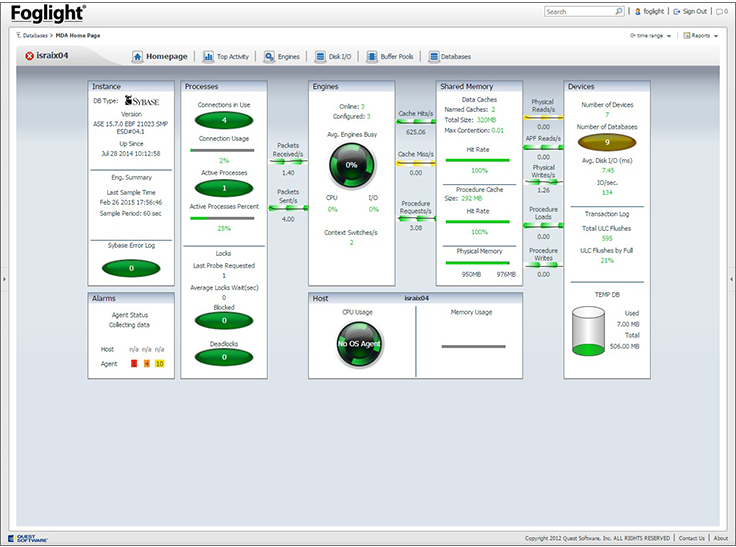Click the Active Processes Percent bar
Screen dimensions: 736x547
point(222,218)
